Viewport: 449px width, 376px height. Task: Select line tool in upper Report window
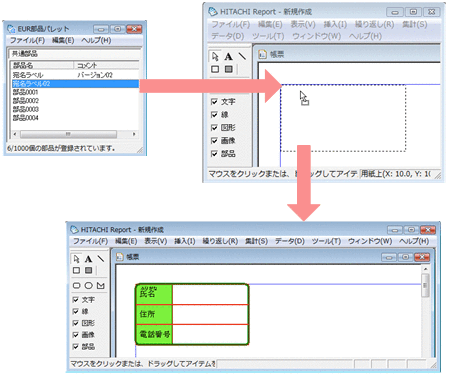[242, 56]
